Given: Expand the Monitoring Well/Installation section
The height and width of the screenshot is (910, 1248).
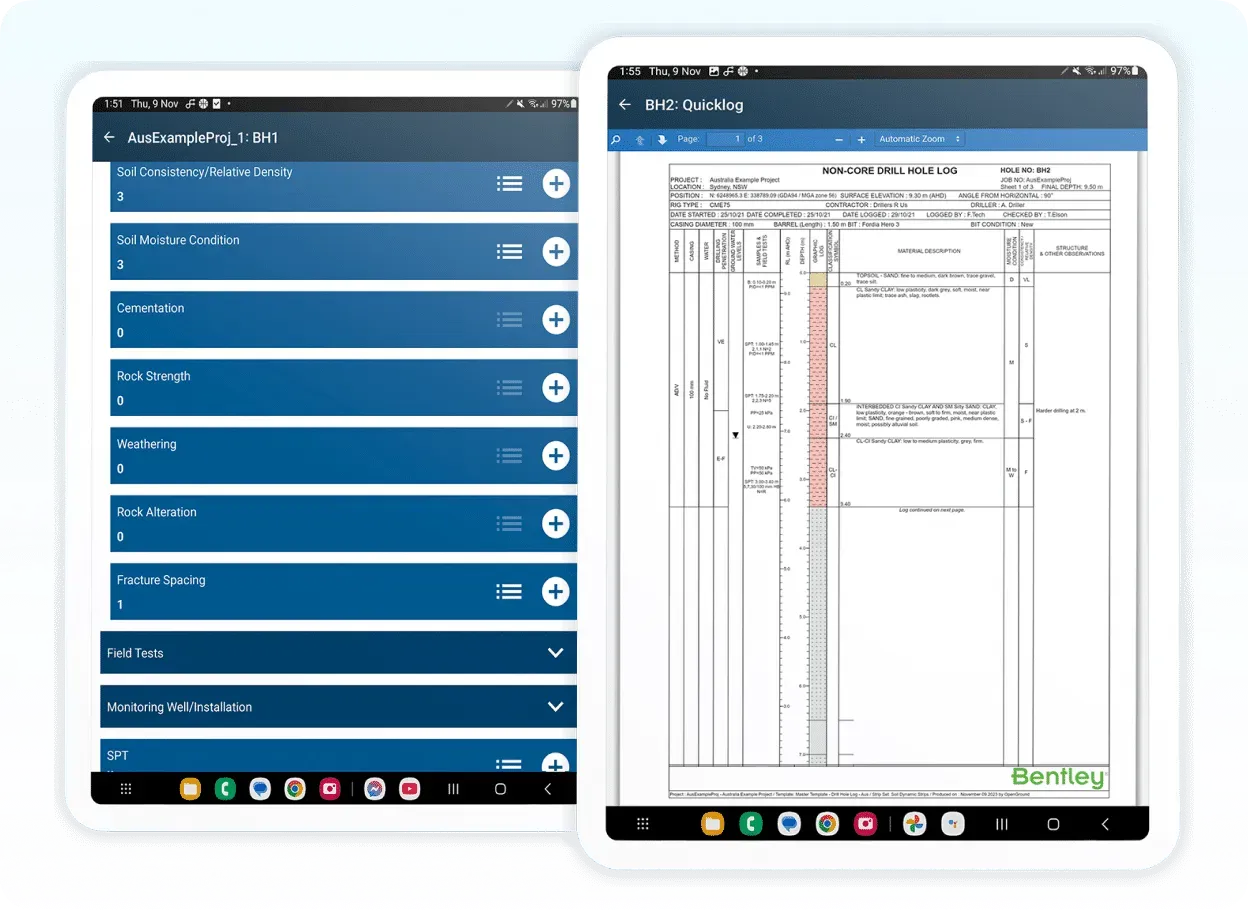Looking at the screenshot, I should point(339,707).
